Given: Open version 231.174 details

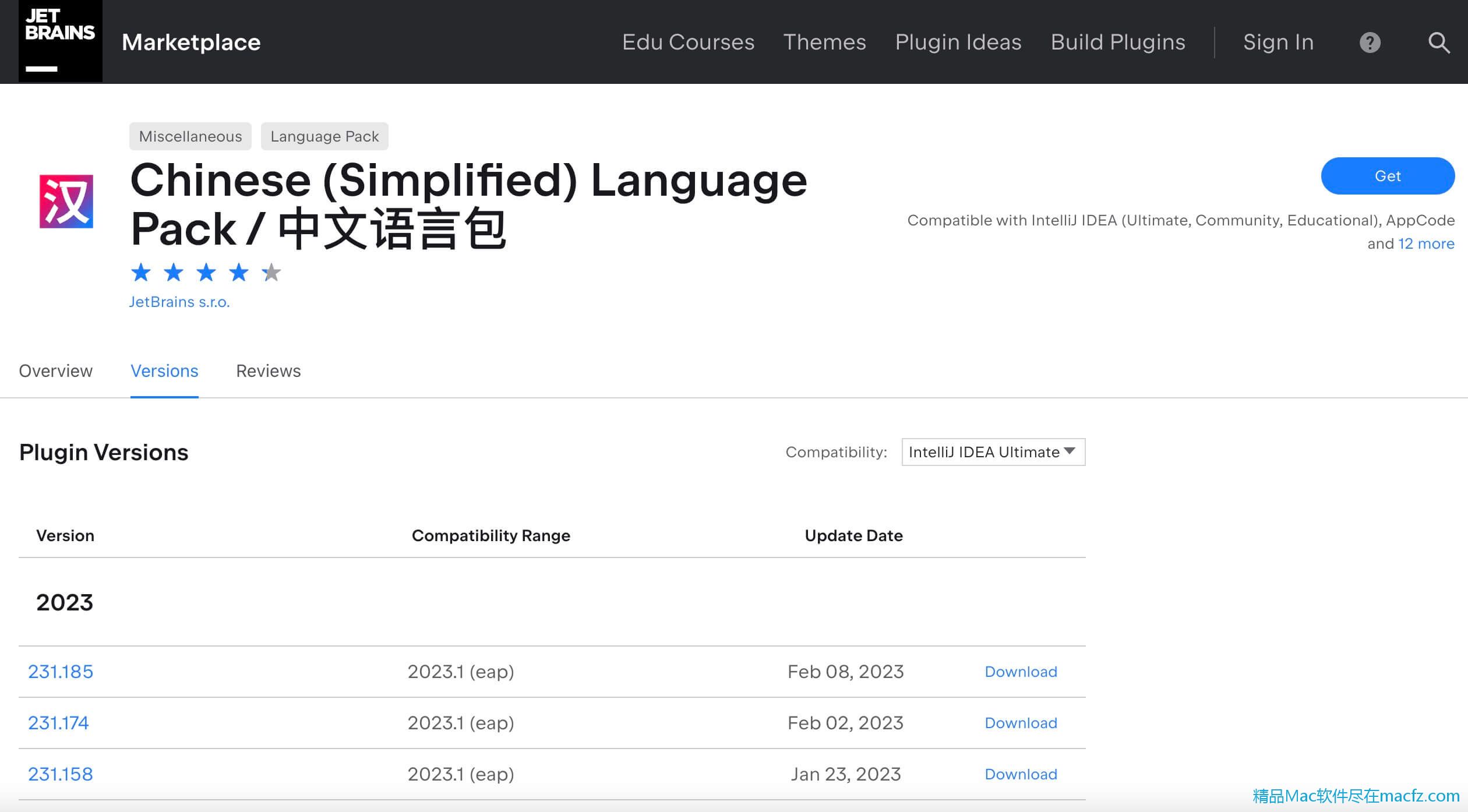Looking at the screenshot, I should click(58, 723).
